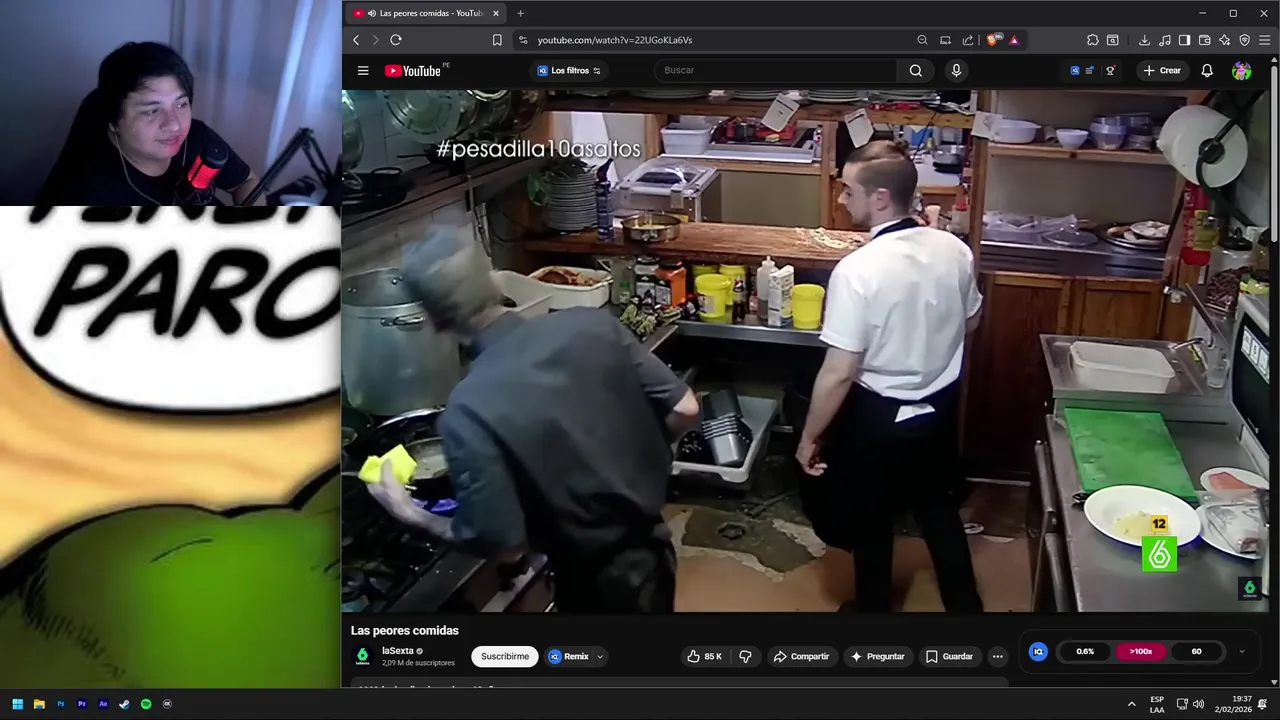Go back in browser history

[x=356, y=40]
